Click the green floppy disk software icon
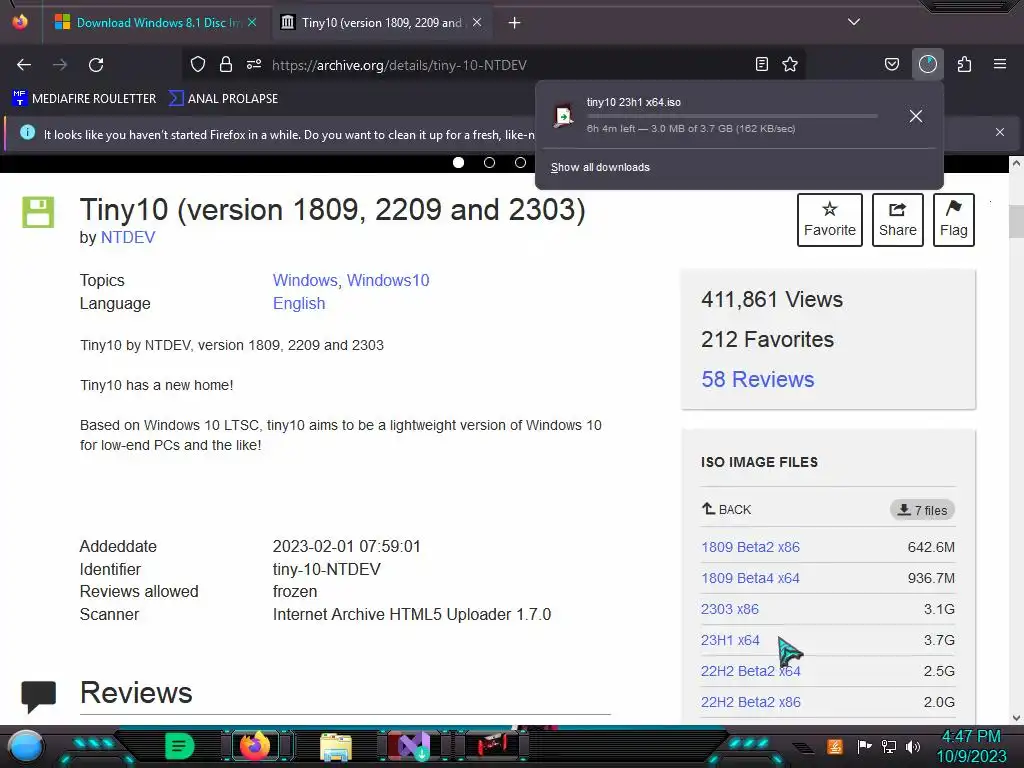Image resolution: width=1024 pixels, height=768 pixels. [x=38, y=212]
